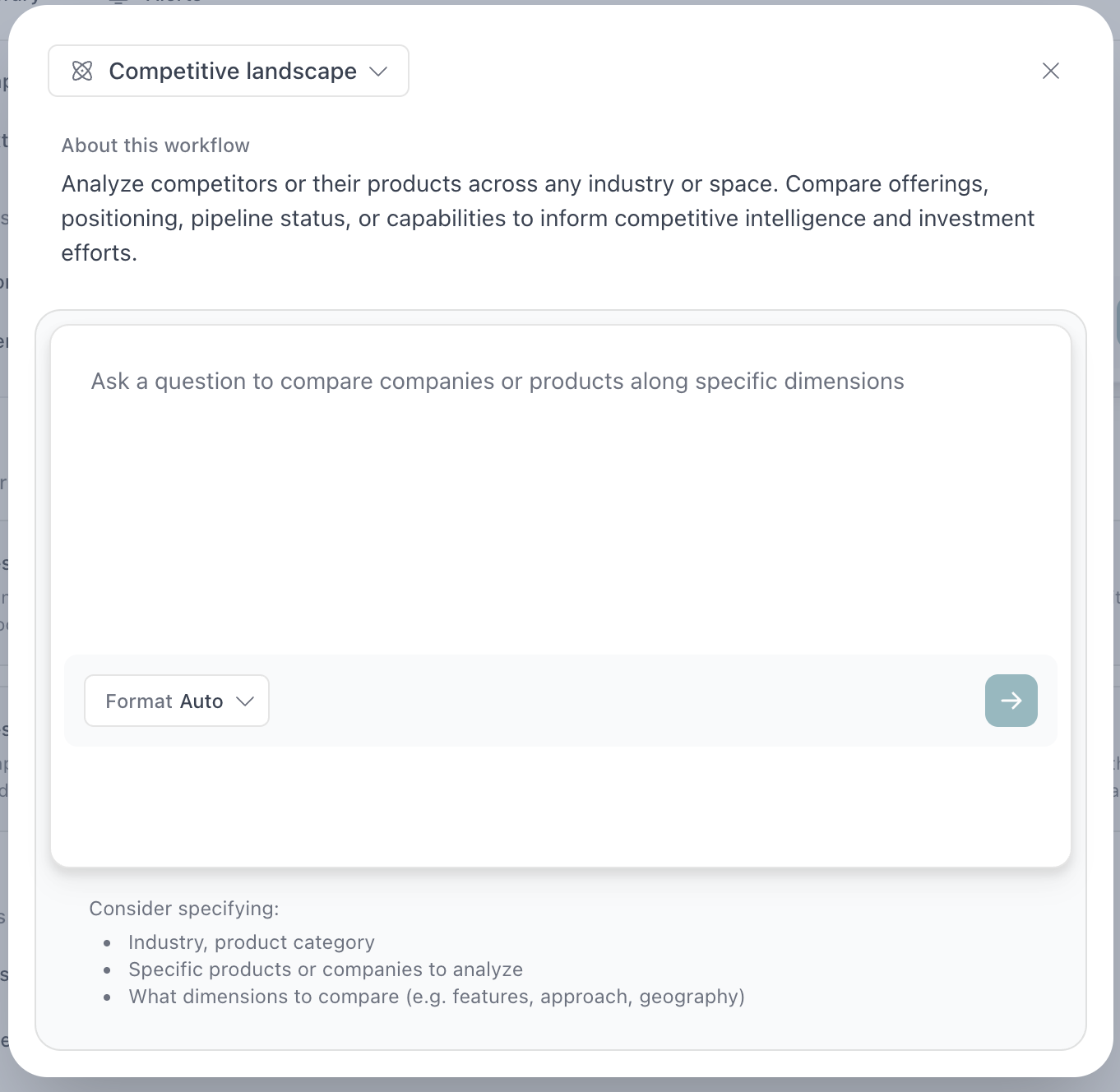Screen dimensions: 1120x1092
Task: Expand the Competitive landscape chevron
Action: [378, 72]
